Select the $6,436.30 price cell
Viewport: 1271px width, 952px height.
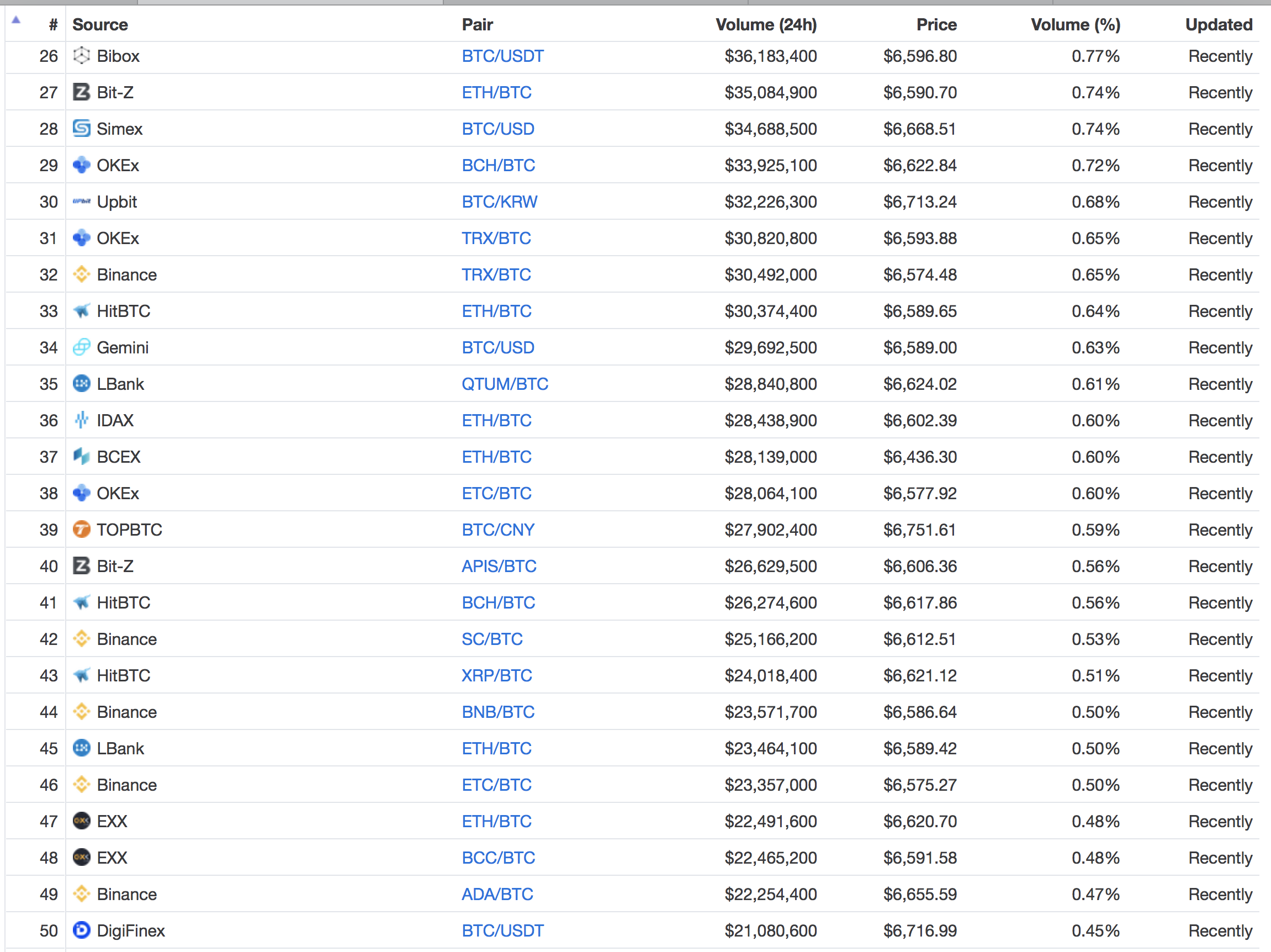click(x=920, y=457)
